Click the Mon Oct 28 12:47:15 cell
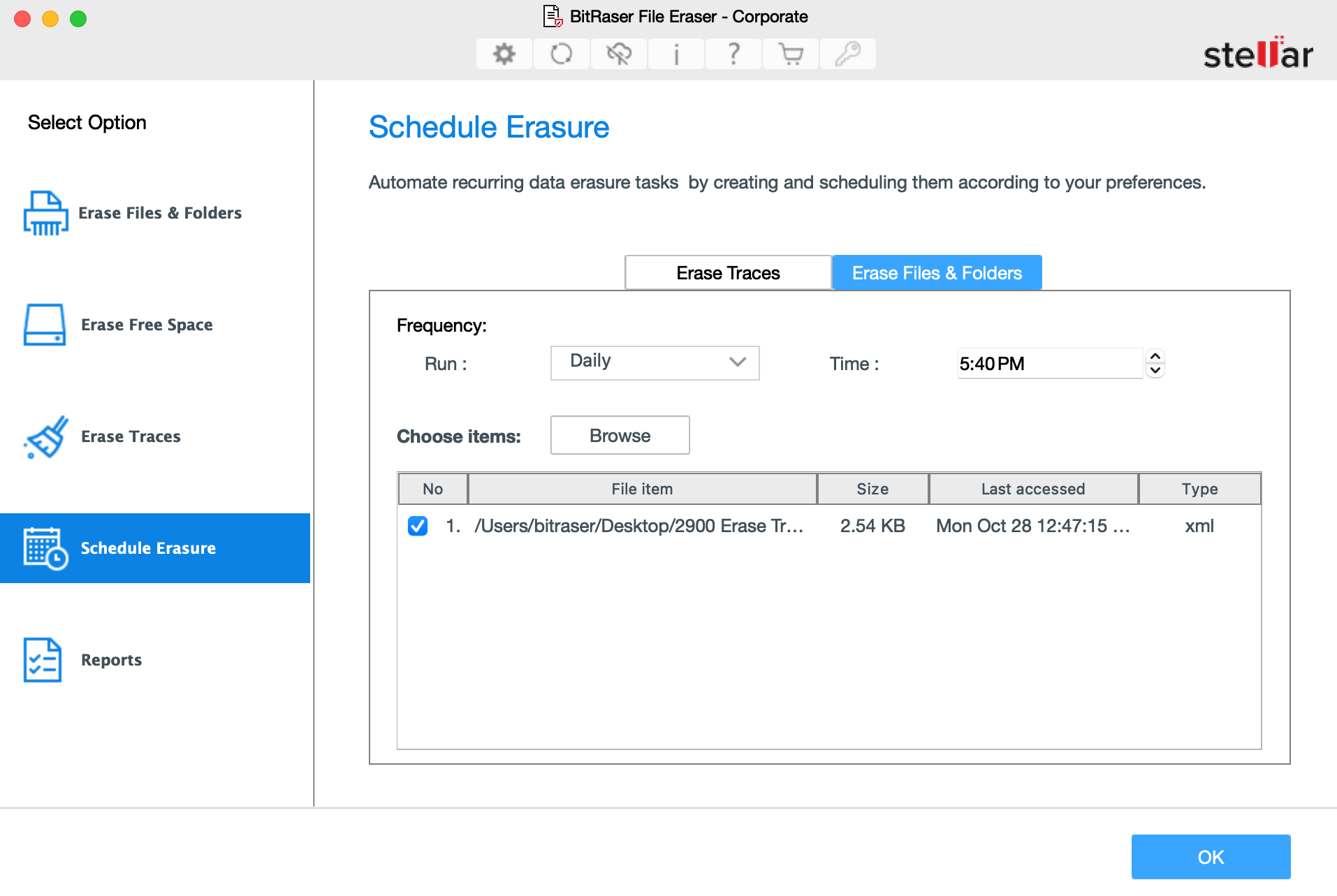The height and width of the screenshot is (896, 1337). (x=1032, y=526)
